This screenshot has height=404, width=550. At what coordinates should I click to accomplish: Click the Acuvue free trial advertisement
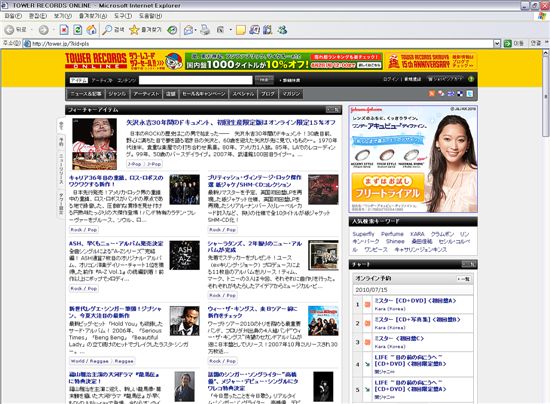413,159
